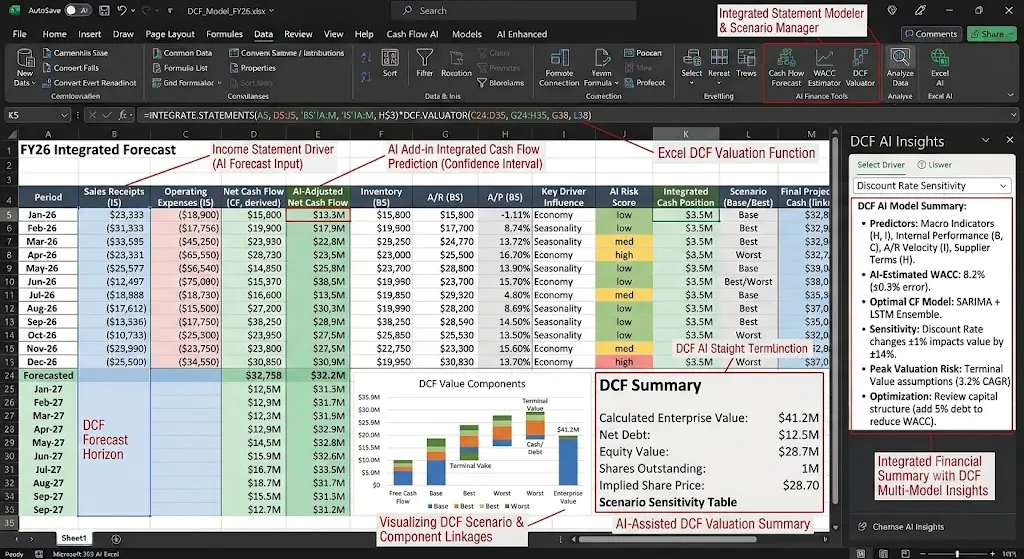Click the add new sheet plus icon
This screenshot has width=1024, height=559.
pyautogui.click(x=116, y=539)
